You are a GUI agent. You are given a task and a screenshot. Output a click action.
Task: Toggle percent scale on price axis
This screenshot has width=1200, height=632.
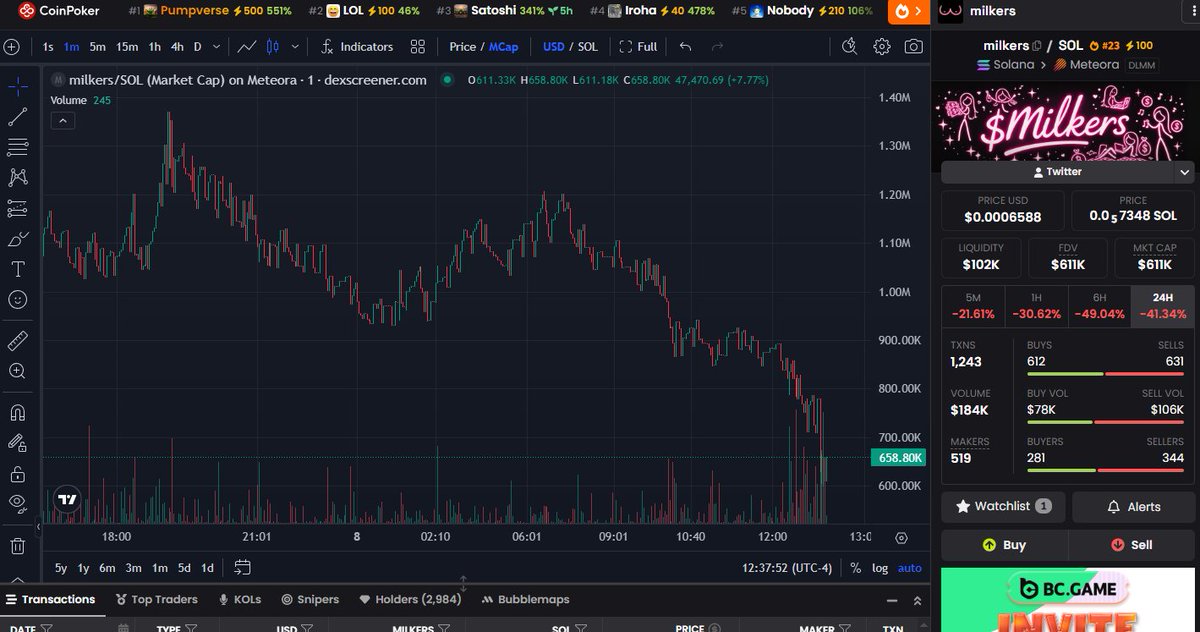tap(856, 568)
